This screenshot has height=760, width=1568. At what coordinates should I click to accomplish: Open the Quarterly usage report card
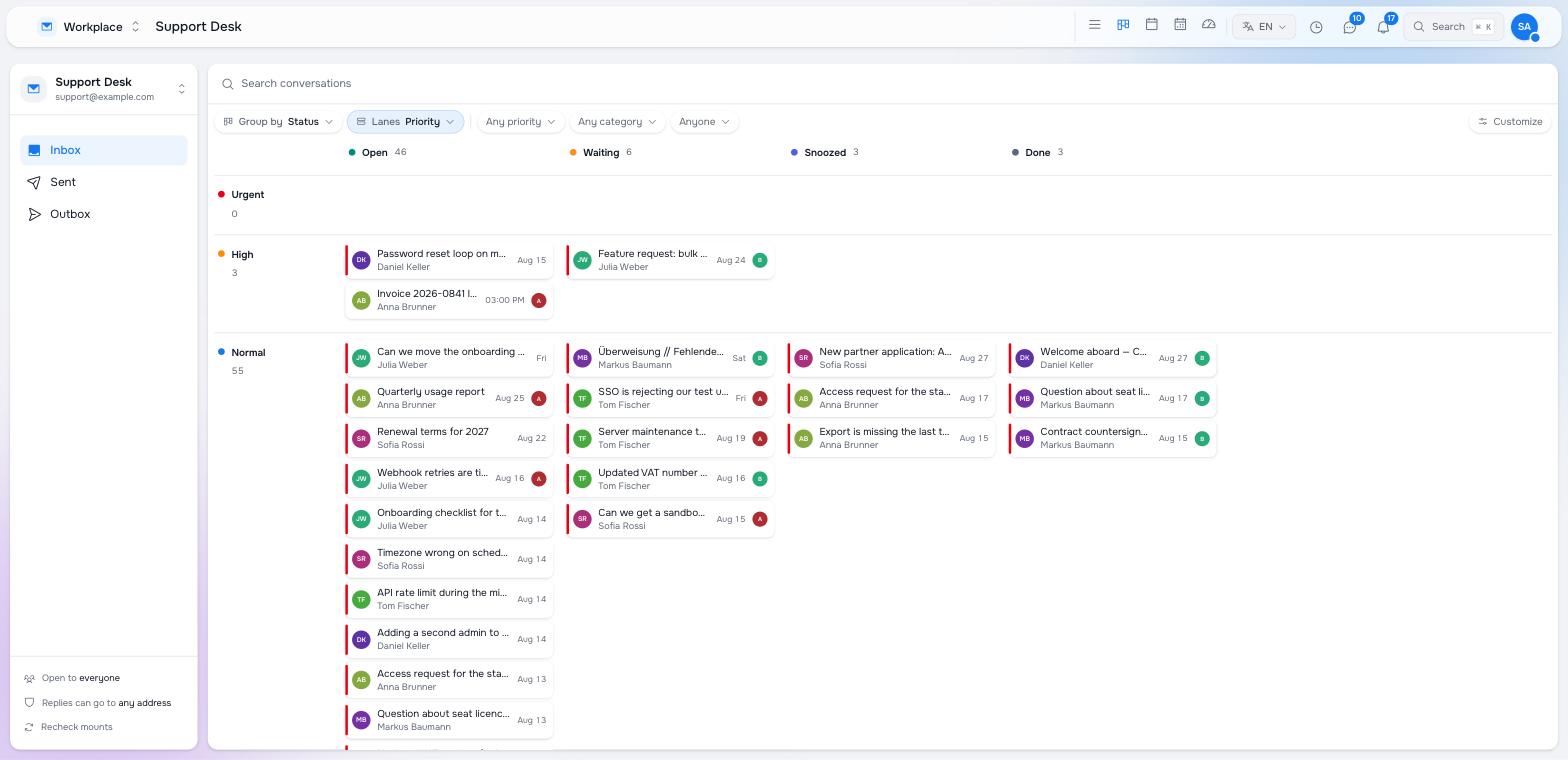click(449, 398)
